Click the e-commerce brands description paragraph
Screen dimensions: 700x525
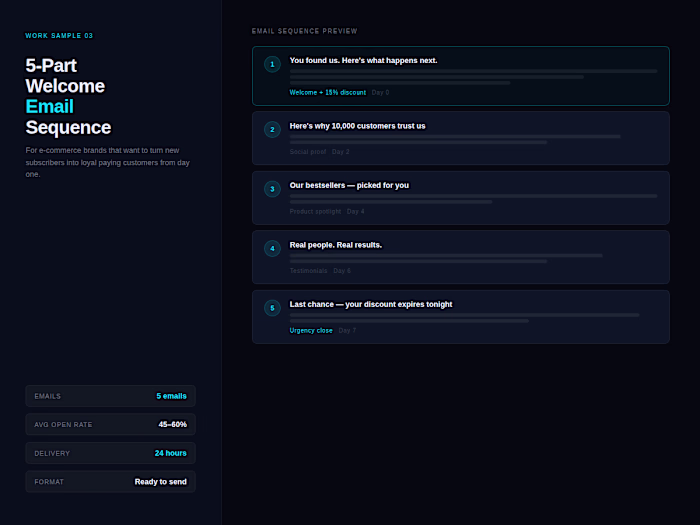point(108,162)
